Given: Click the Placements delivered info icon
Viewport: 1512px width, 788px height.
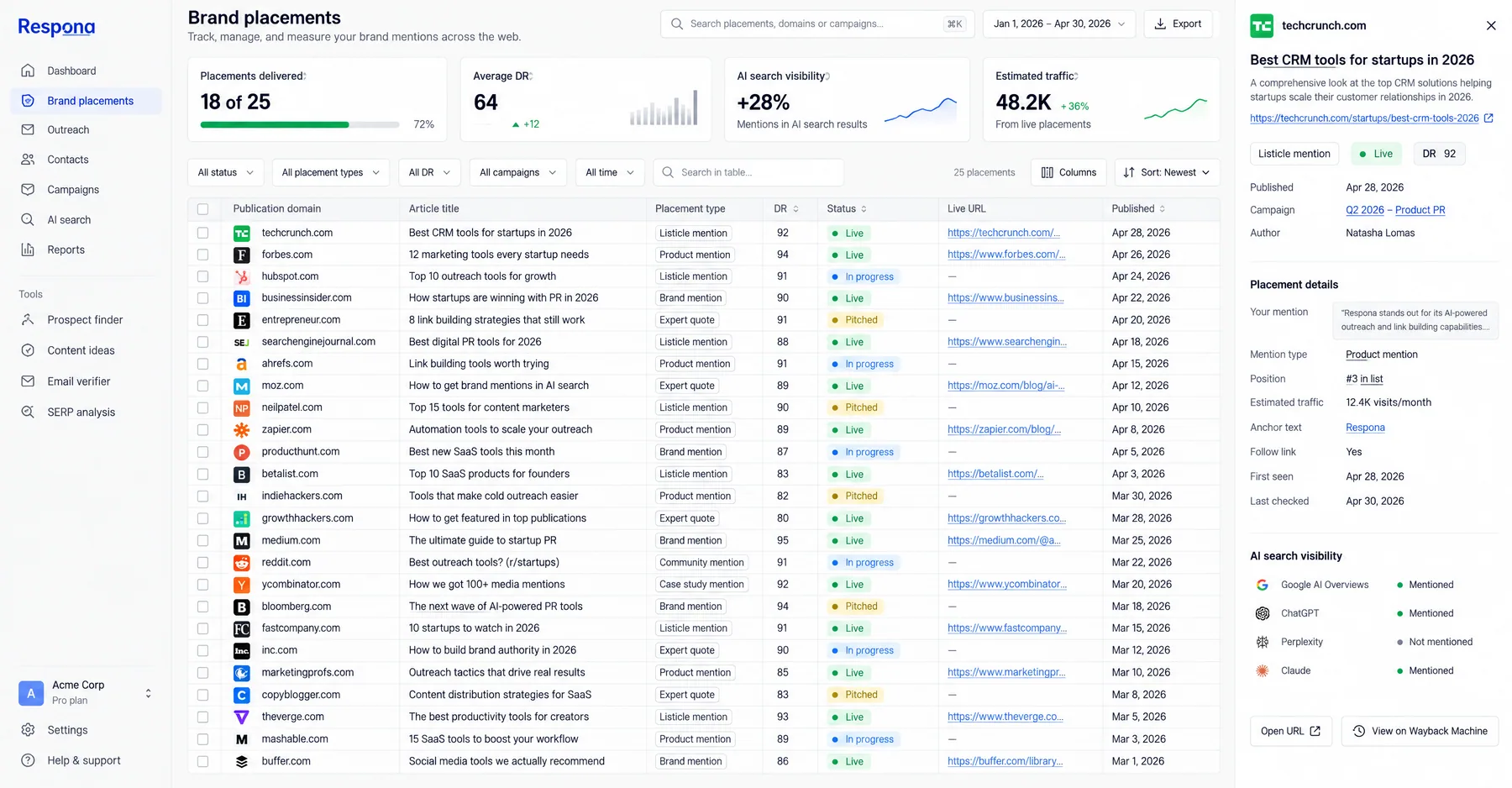Looking at the screenshot, I should [x=305, y=76].
